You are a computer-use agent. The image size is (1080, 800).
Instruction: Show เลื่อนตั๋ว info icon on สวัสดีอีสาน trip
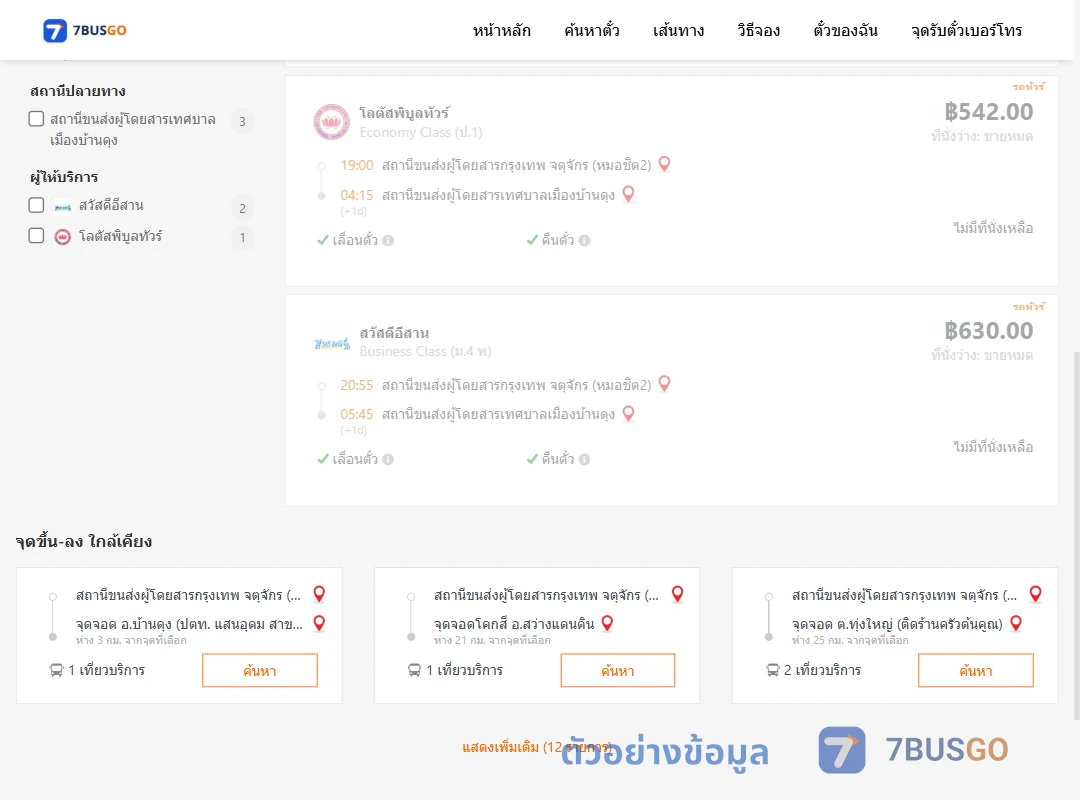pos(388,460)
